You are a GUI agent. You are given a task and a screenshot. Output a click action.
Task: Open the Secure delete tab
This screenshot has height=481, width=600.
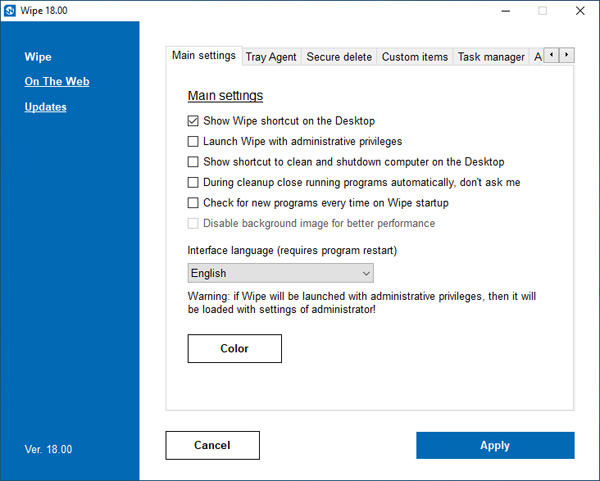click(x=339, y=57)
